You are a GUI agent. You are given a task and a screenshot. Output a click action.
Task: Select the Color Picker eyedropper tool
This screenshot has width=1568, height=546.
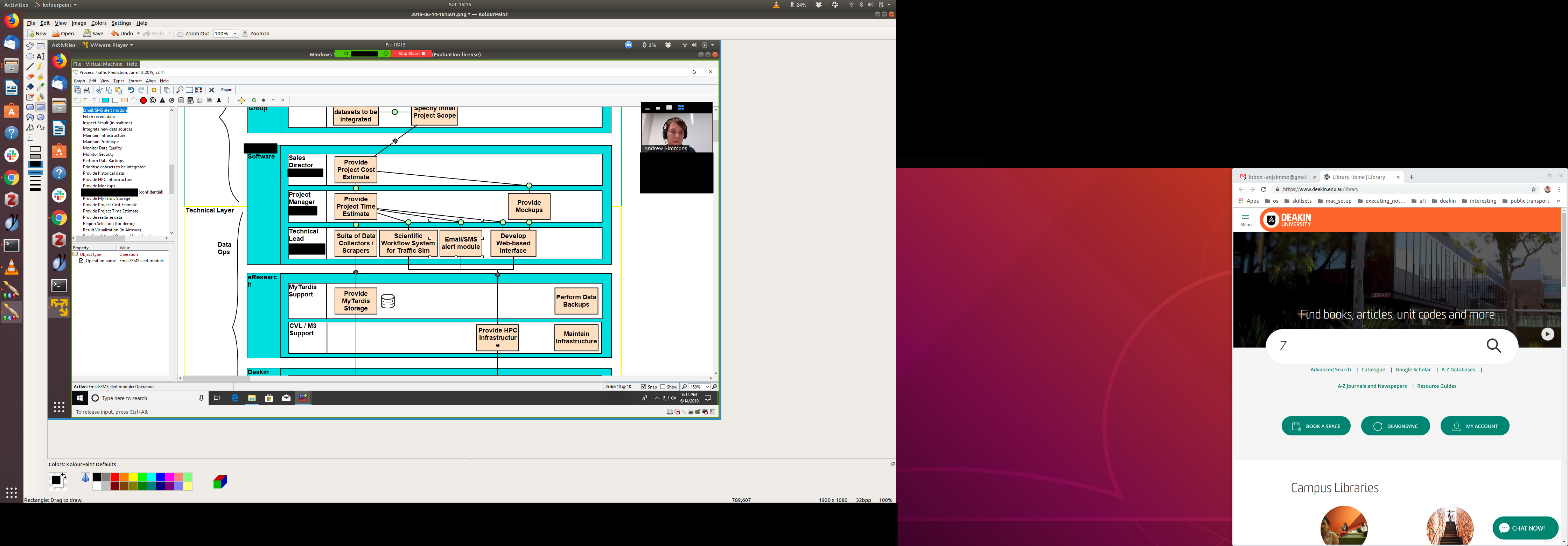tap(41, 87)
